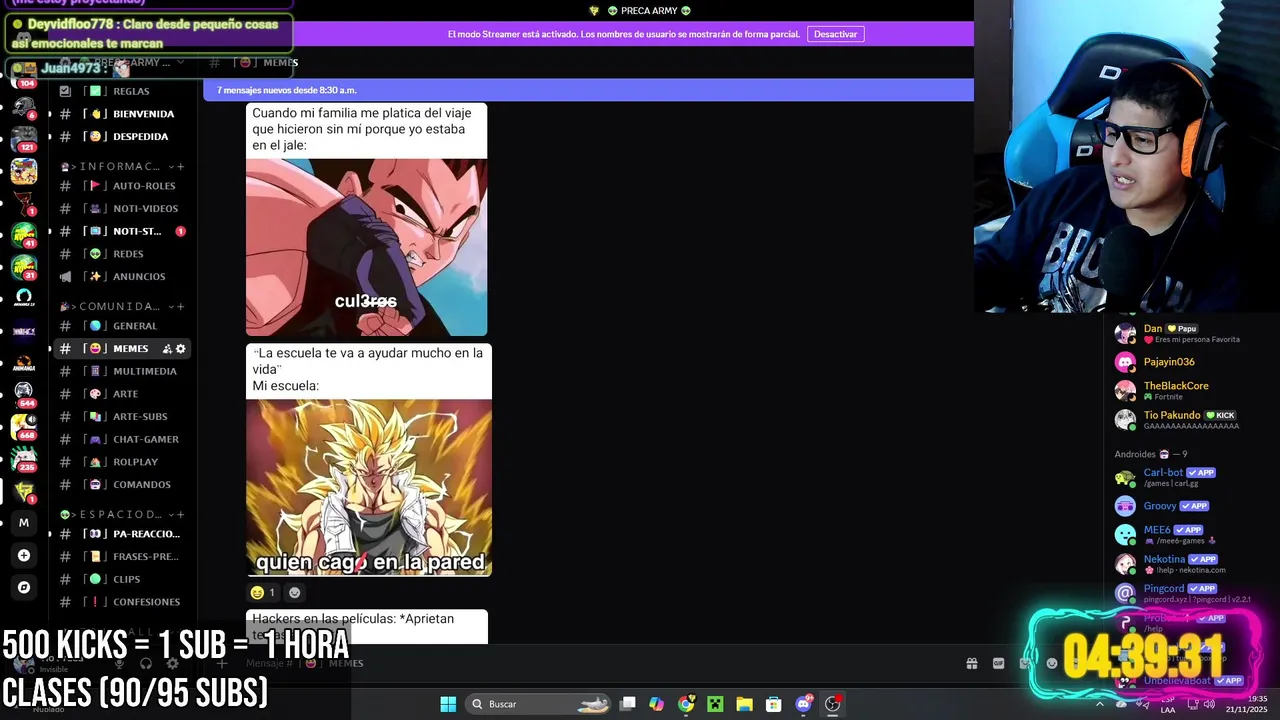Open Discover servers compass icon
Viewport: 1280px width, 720px height.
click(24, 587)
